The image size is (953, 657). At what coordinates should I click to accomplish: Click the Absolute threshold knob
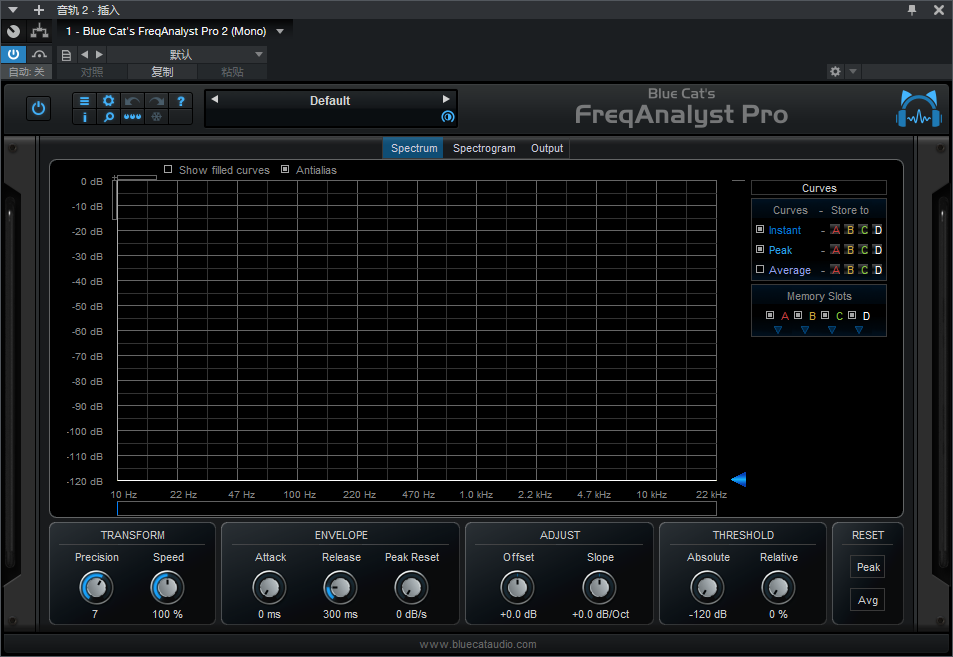point(707,587)
